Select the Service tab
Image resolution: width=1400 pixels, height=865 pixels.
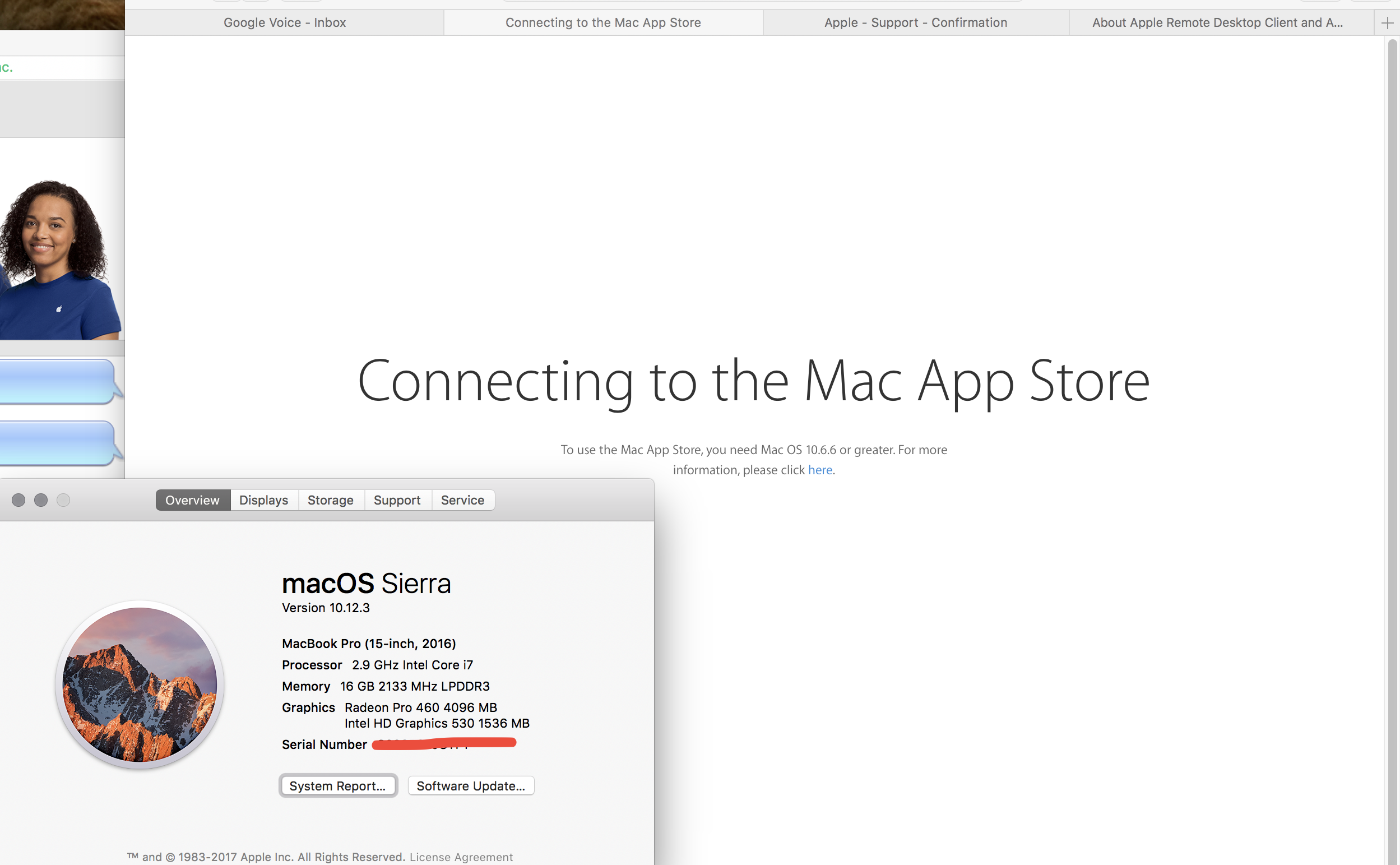462,500
